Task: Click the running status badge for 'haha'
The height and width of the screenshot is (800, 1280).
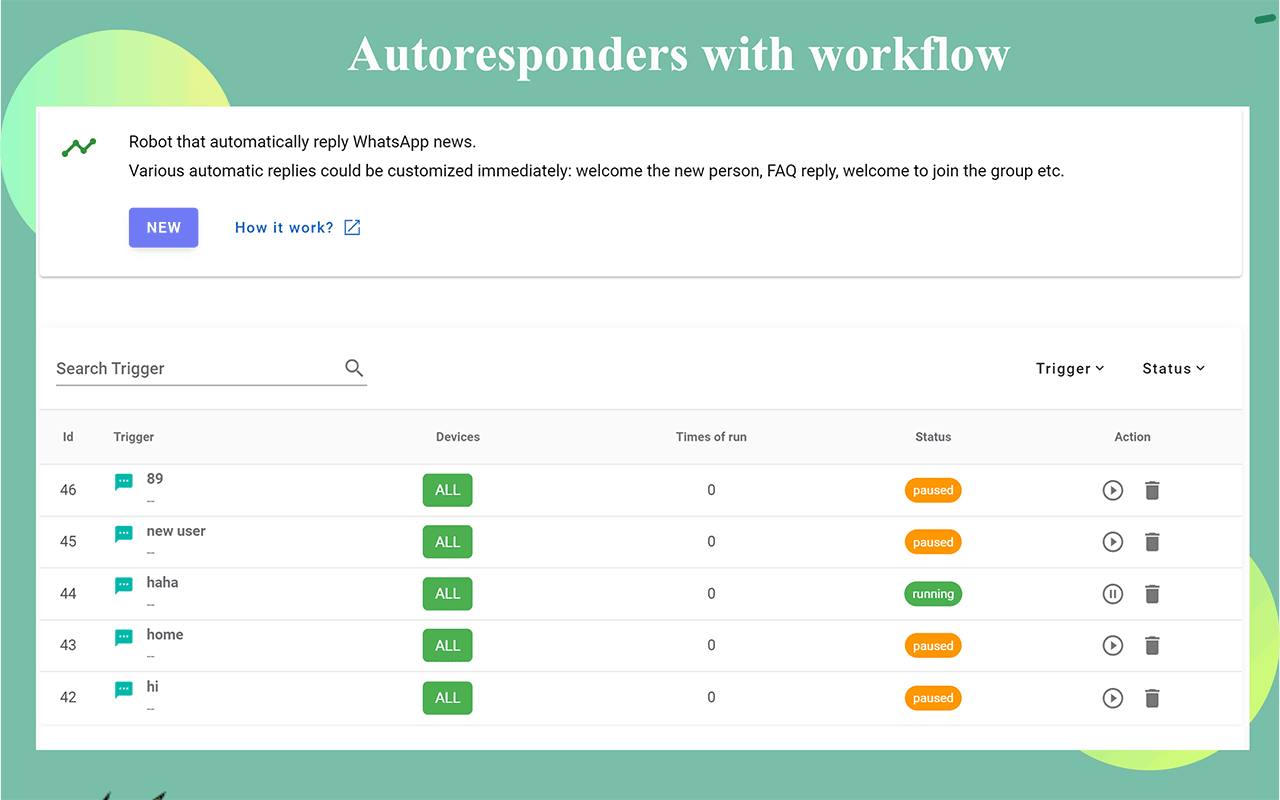Action: pos(933,594)
